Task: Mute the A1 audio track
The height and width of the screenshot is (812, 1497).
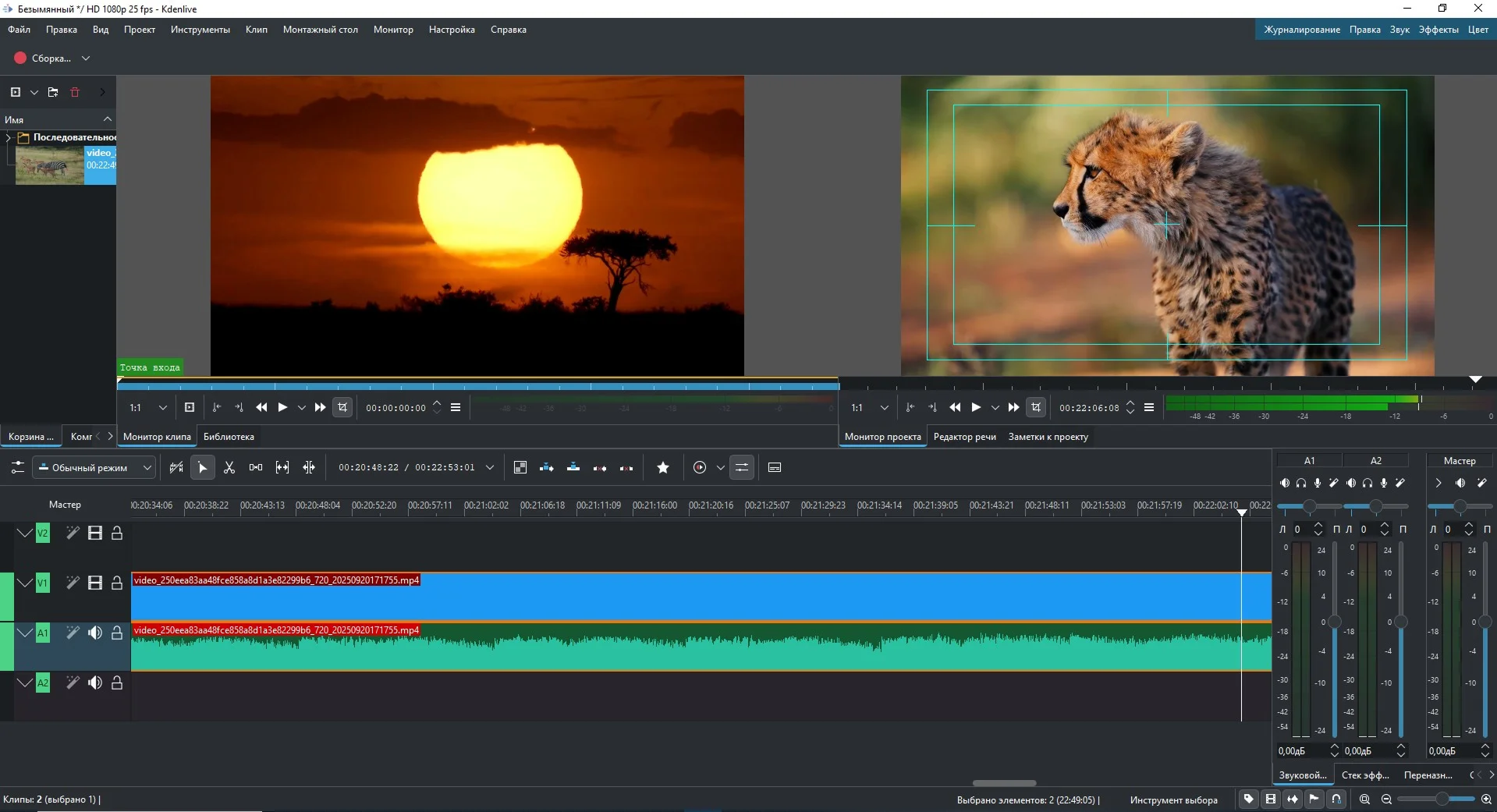Action: coord(95,633)
